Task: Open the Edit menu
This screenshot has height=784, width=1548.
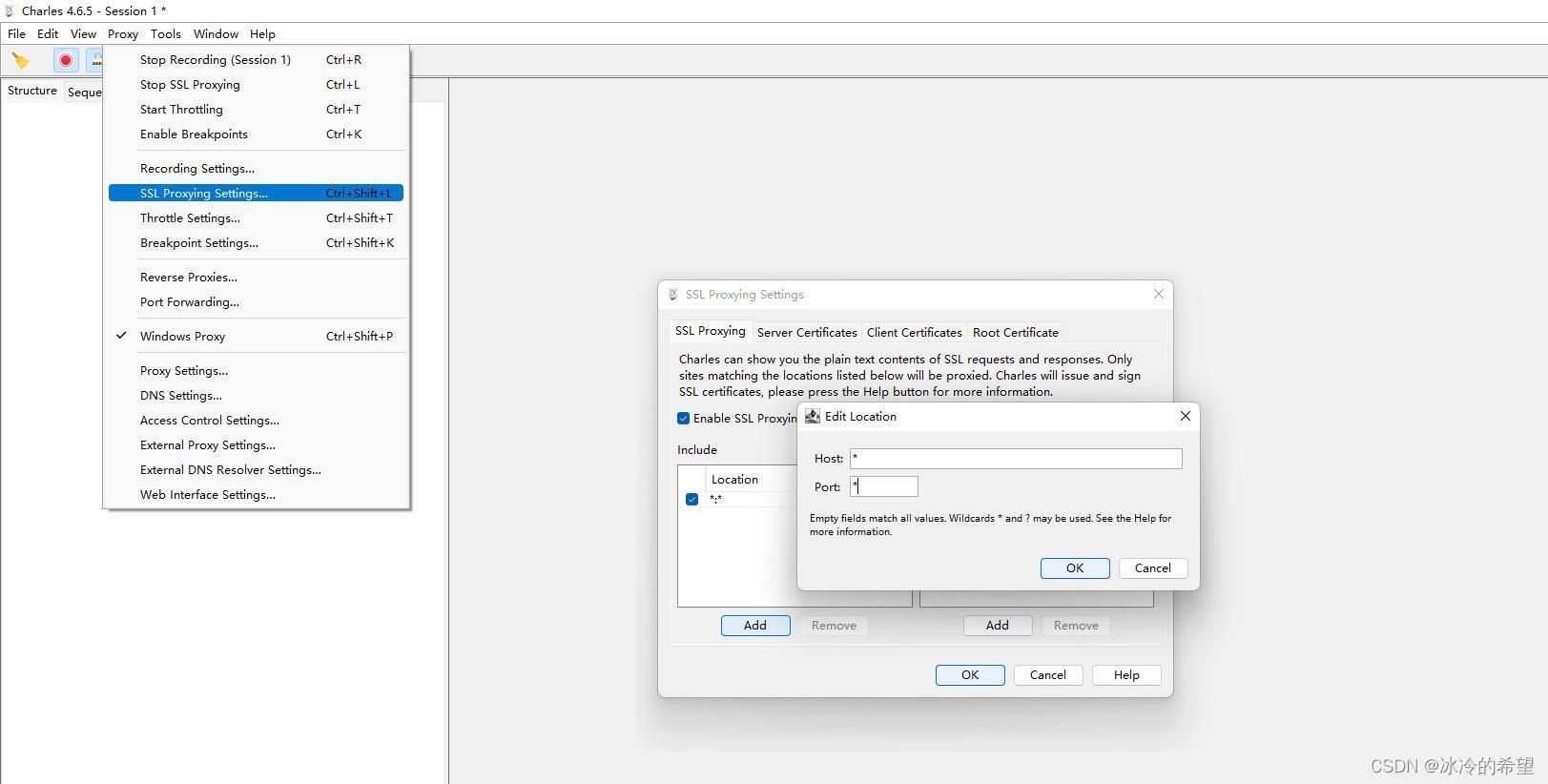Action: pyautogui.click(x=48, y=33)
